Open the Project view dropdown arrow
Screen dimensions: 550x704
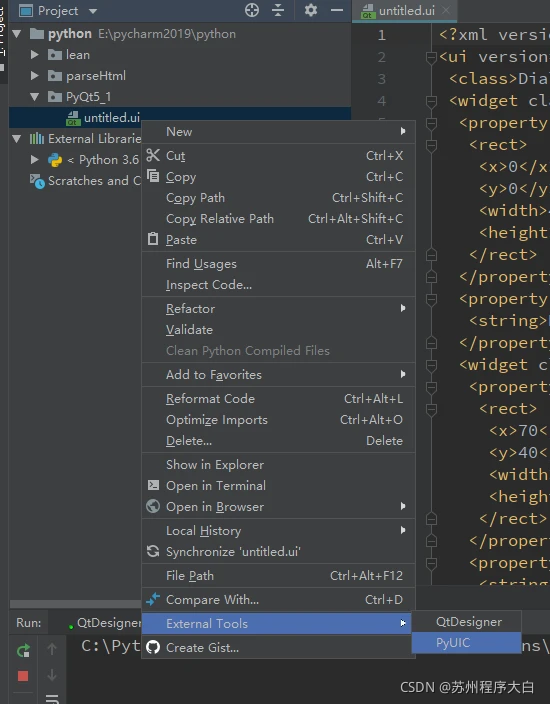92,11
